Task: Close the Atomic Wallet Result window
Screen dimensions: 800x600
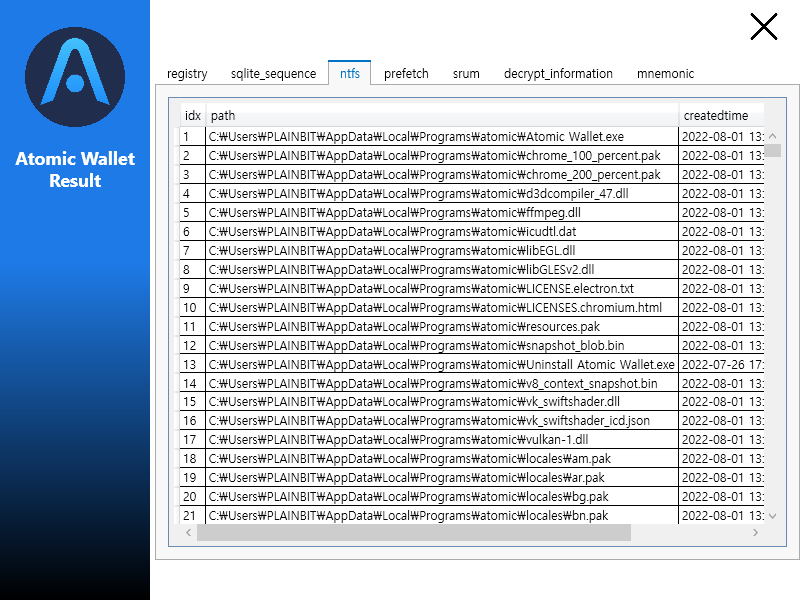Action: tap(763, 27)
